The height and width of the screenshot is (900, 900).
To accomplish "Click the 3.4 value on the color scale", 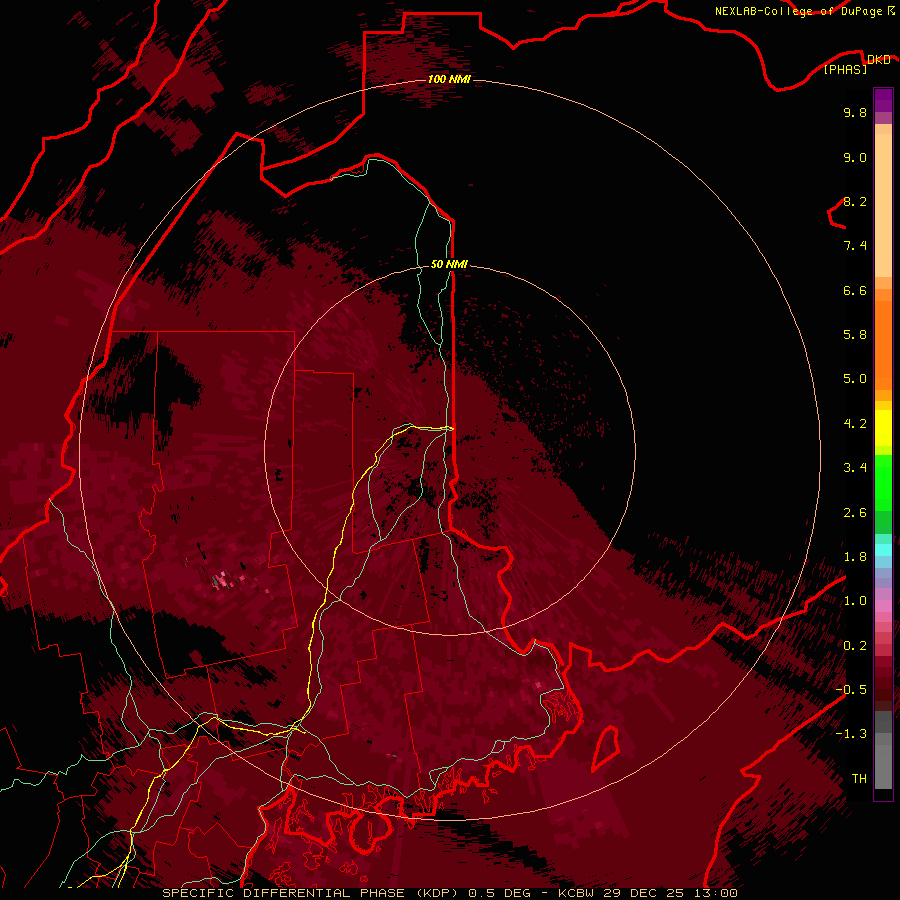I will pos(855,468).
